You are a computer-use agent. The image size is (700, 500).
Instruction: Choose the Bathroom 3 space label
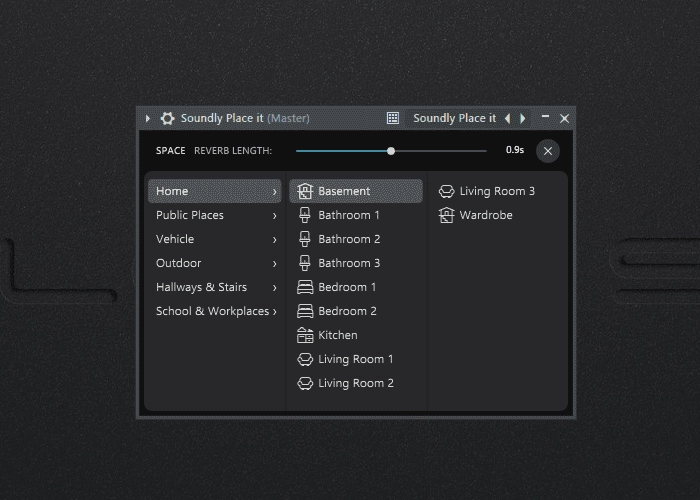click(x=350, y=263)
